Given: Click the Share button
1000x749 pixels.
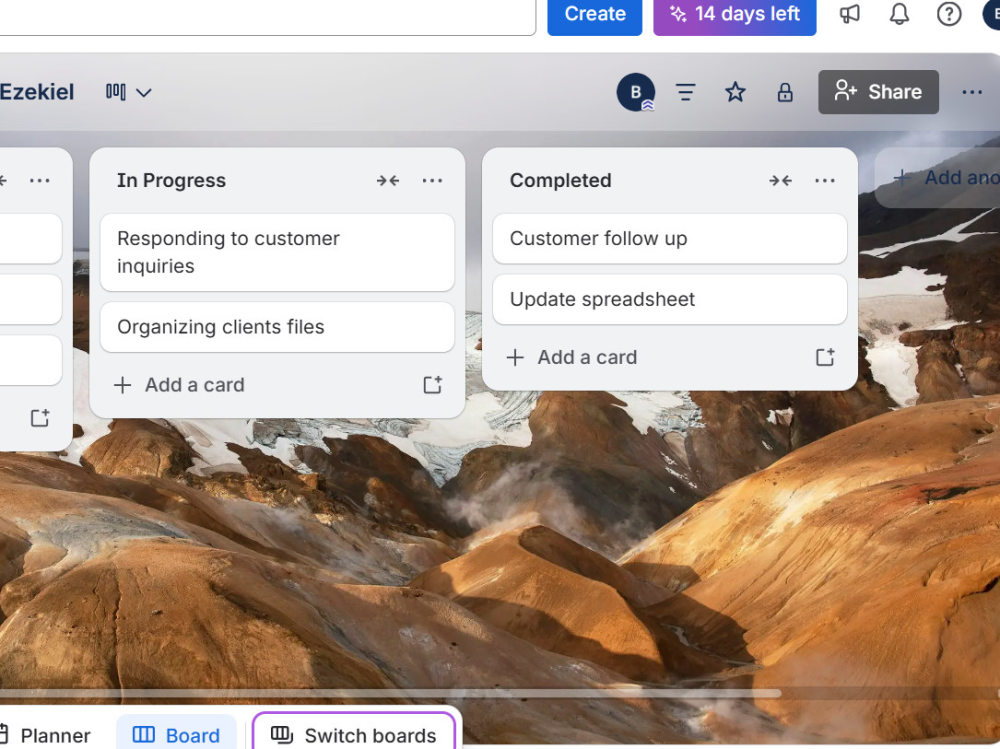Looking at the screenshot, I should 878,92.
